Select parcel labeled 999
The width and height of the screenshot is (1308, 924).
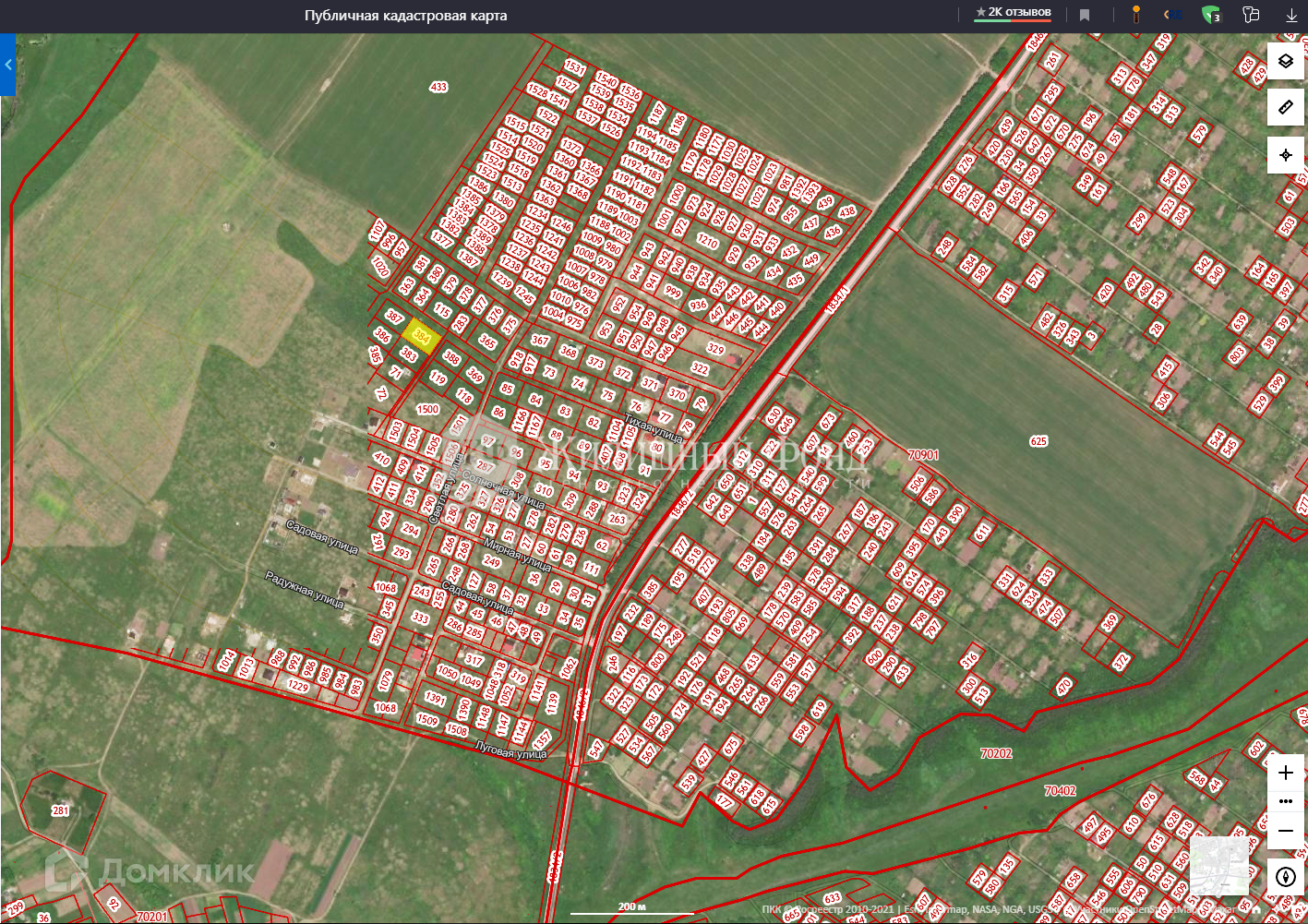pyautogui.click(x=672, y=293)
